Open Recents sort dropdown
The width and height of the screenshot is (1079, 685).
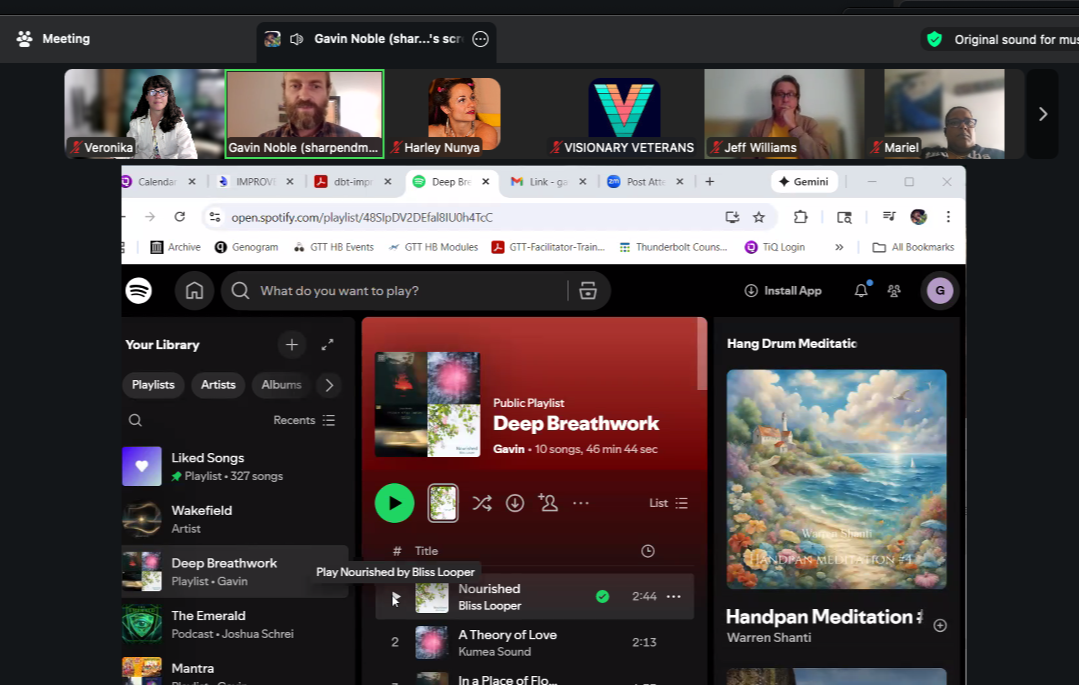304,420
